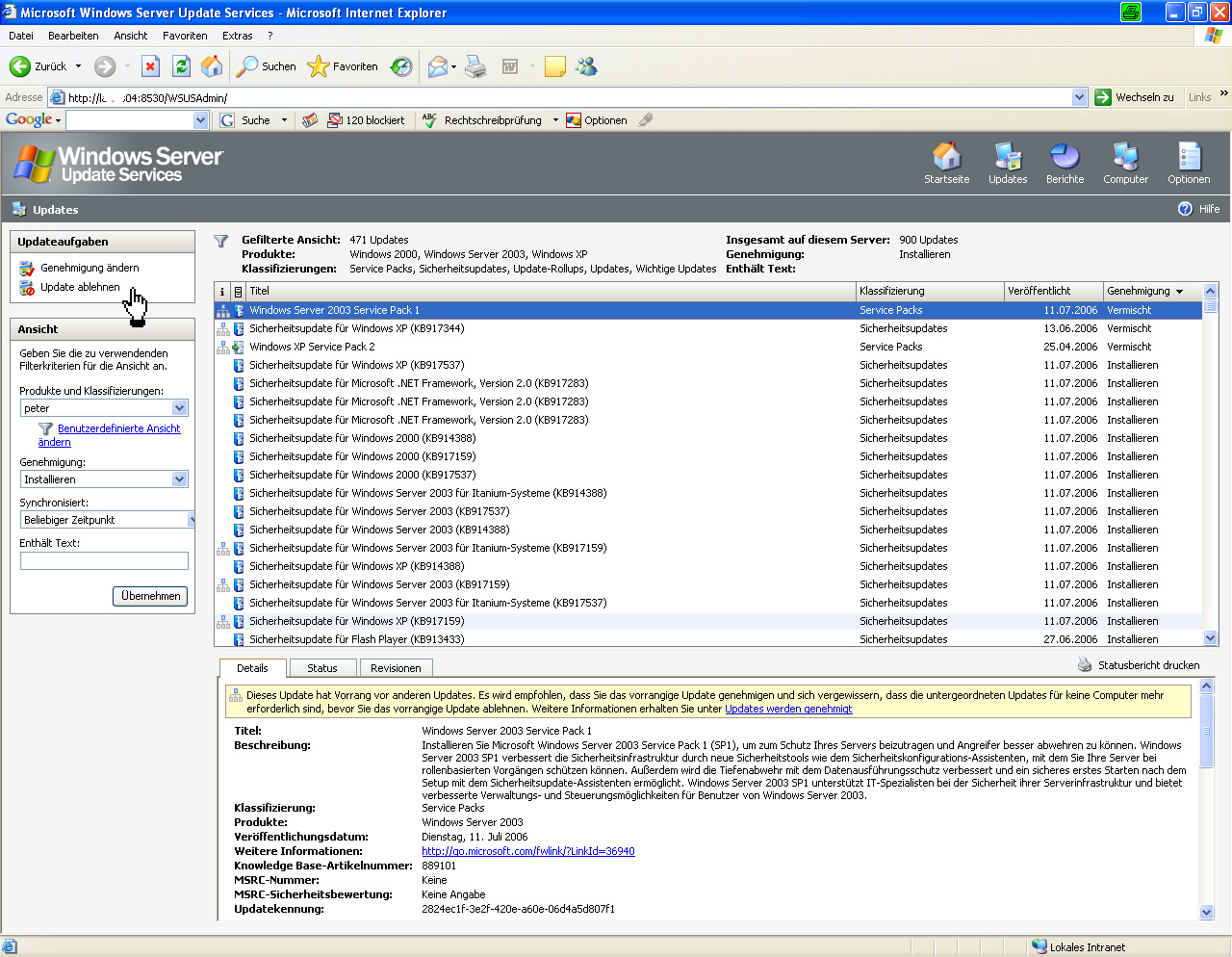Open the Suchen search toolbar button
The height and width of the screenshot is (957, 1232).
pyautogui.click(x=267, y=66)
